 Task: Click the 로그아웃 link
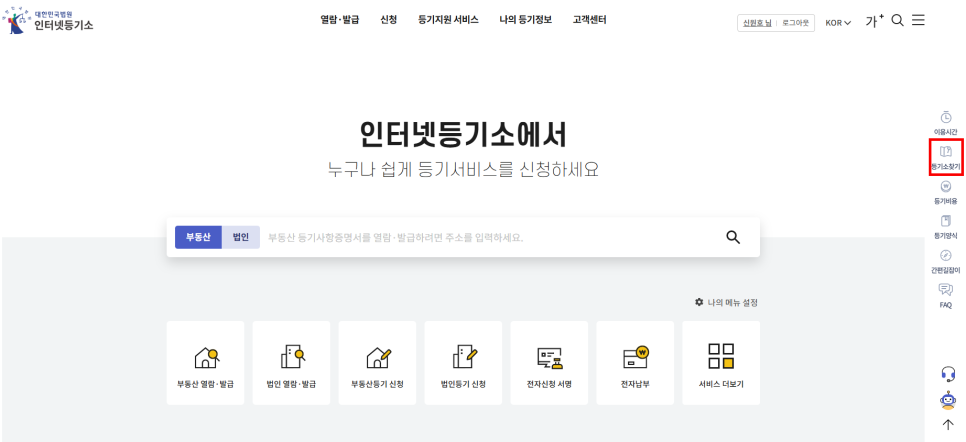tap(796, 22)
